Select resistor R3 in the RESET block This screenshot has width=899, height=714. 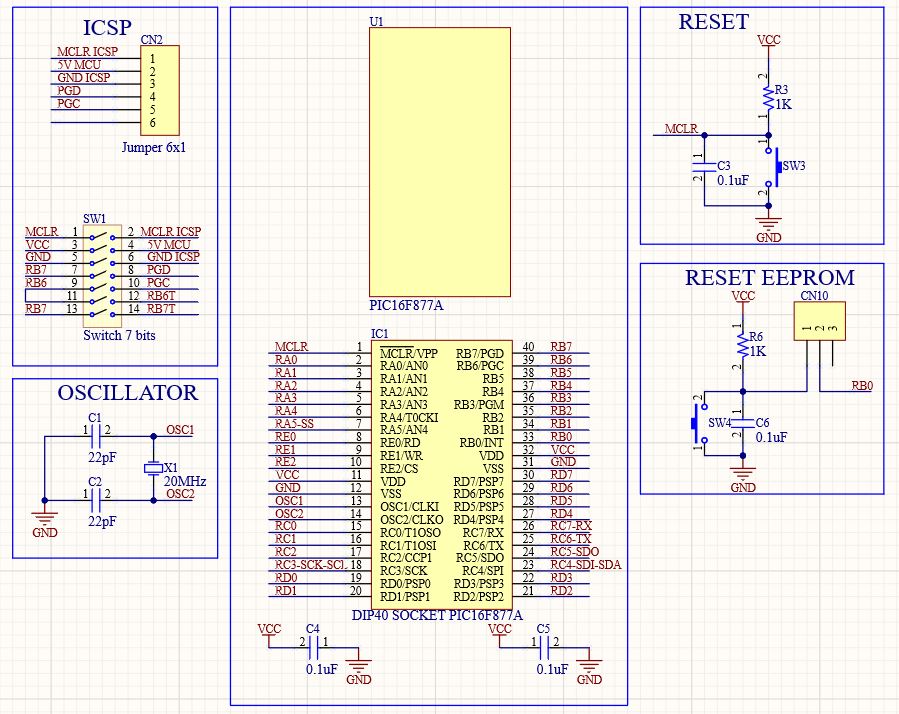(768, 97)
